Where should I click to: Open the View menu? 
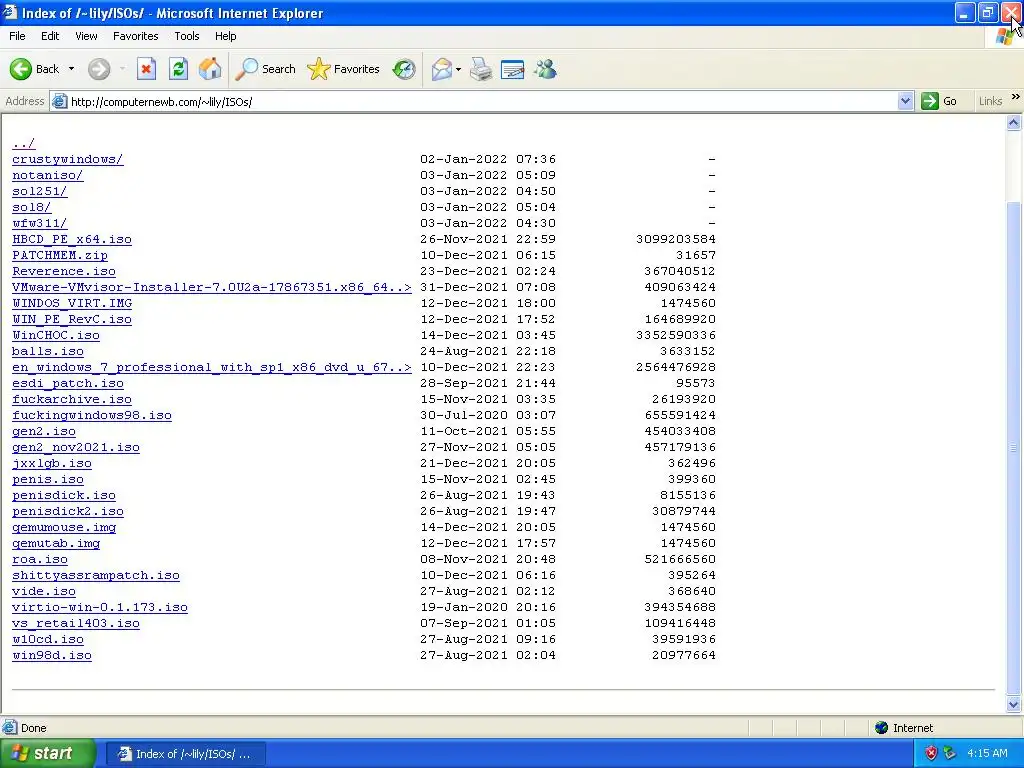pos(86,36)
